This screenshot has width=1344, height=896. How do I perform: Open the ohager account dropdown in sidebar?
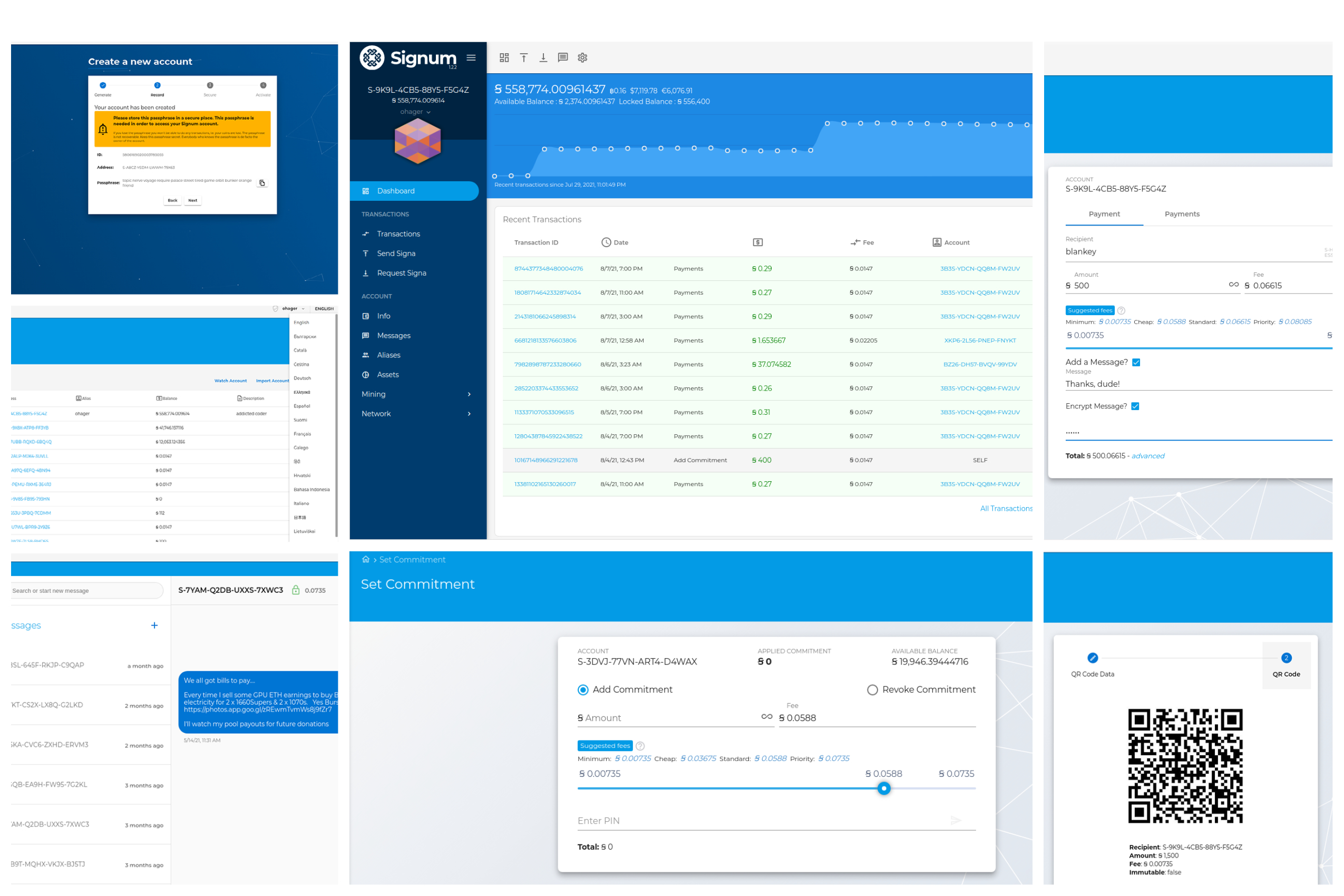coord(415,112)
